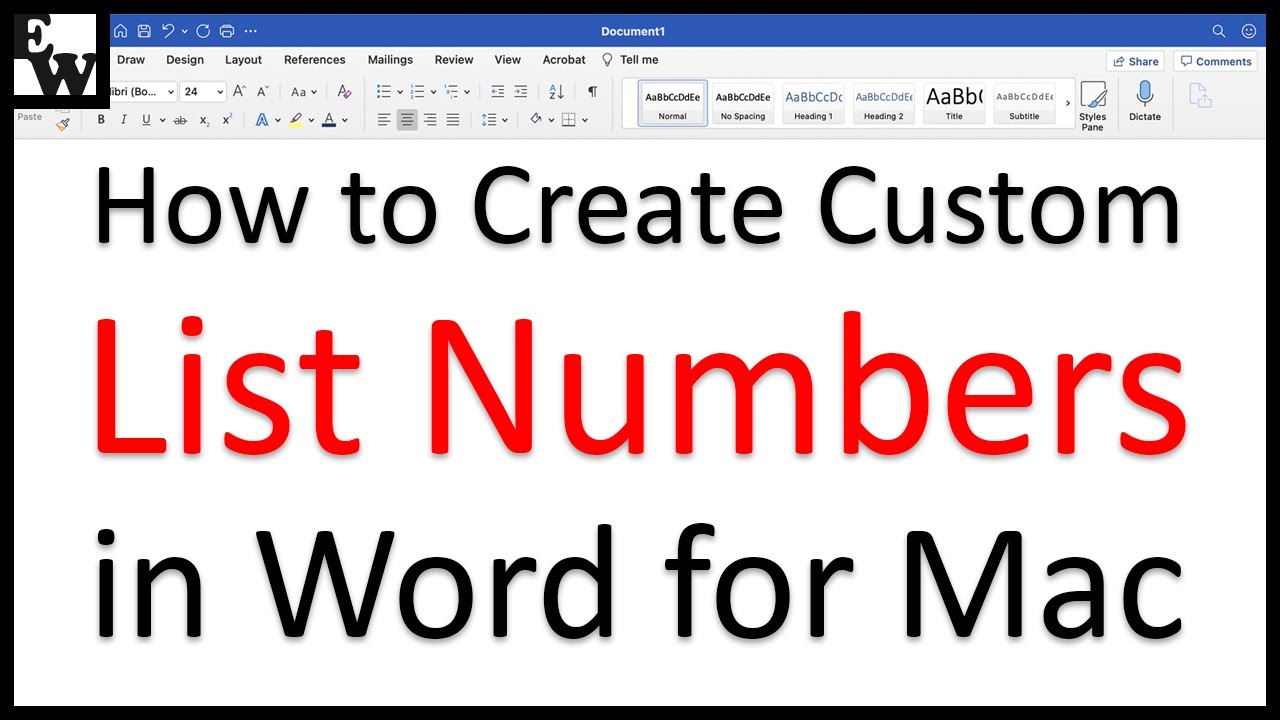The height and width of the screenshot is (720, 1280).
Task: Open the undo history dropdown arrow
Action: point(184,32)
